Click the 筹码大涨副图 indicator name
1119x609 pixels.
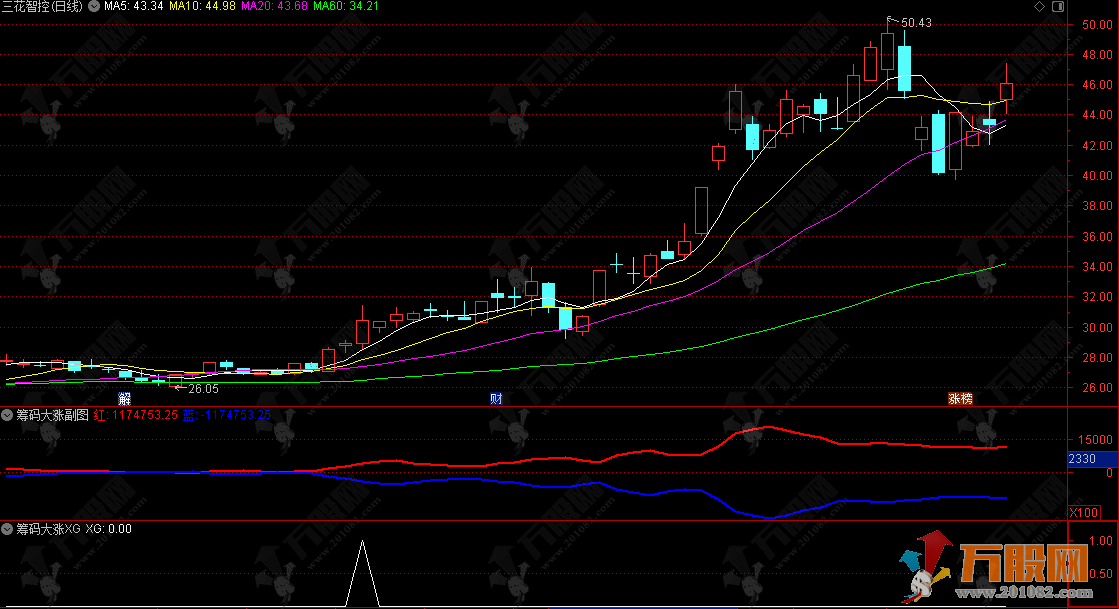click(51, 414)
